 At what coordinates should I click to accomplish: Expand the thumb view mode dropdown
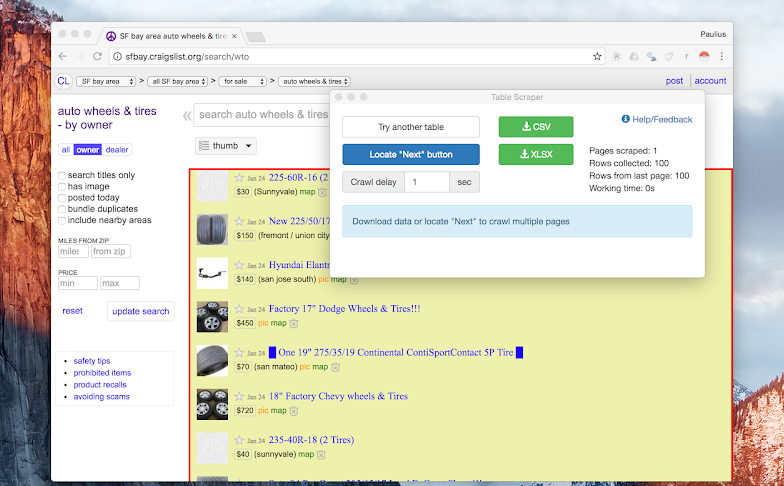[x=226, y=146]
